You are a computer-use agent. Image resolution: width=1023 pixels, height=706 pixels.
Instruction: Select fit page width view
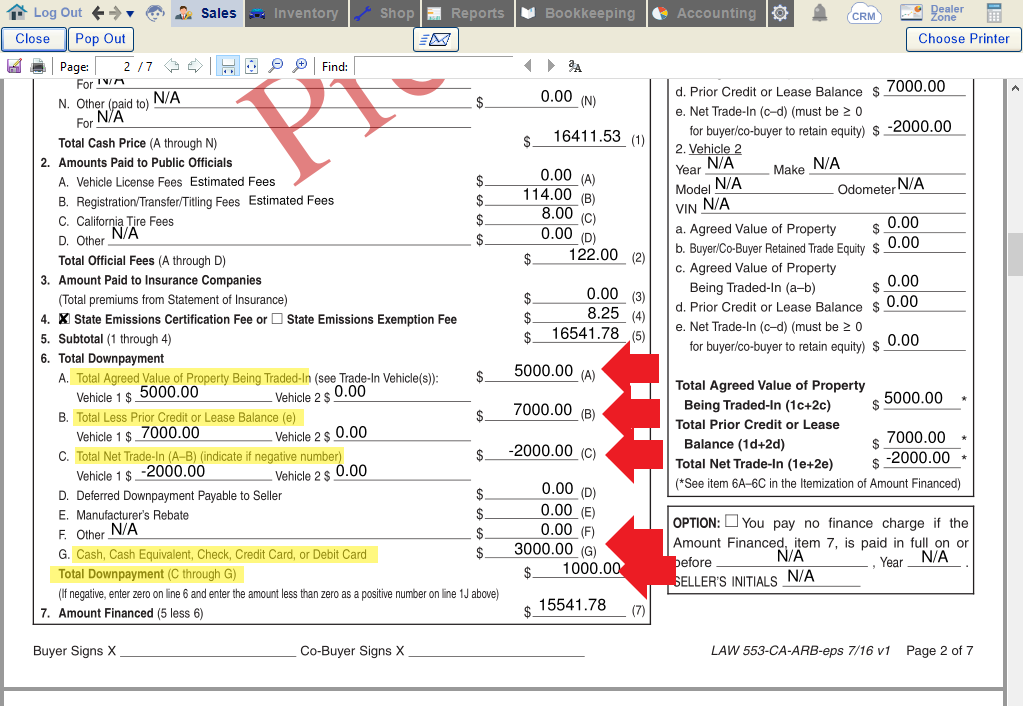point(228,66)
